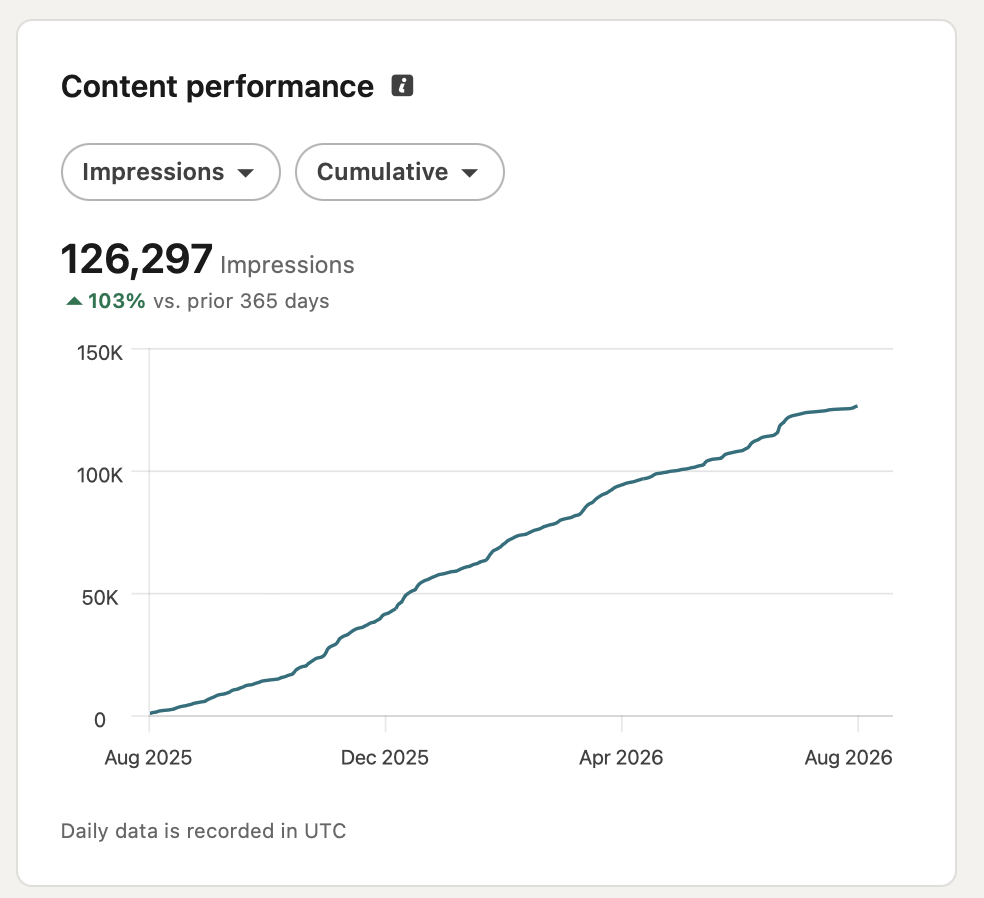Click the Impressions dropdown arrow
Viewport: 984px width, 898px height.
click(x=246, y=173)
